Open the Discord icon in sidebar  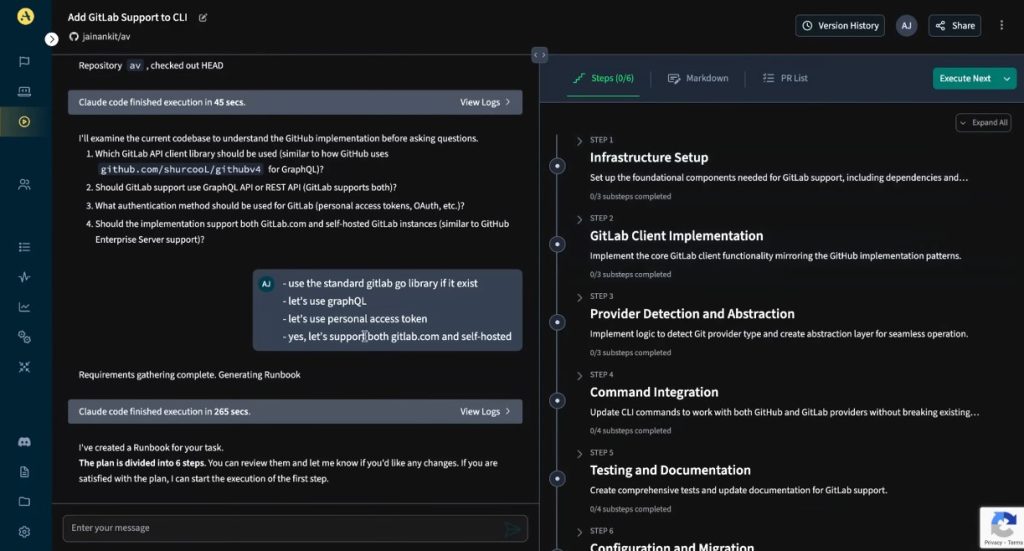[x=25, y=441]
